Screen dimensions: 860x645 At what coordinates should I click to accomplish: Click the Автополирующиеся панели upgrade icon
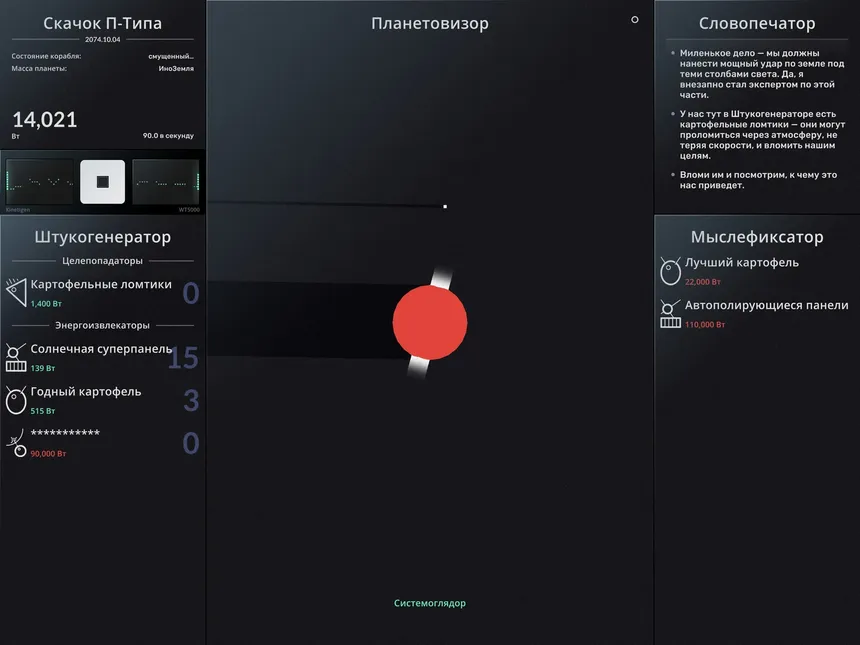click(670, 314)
